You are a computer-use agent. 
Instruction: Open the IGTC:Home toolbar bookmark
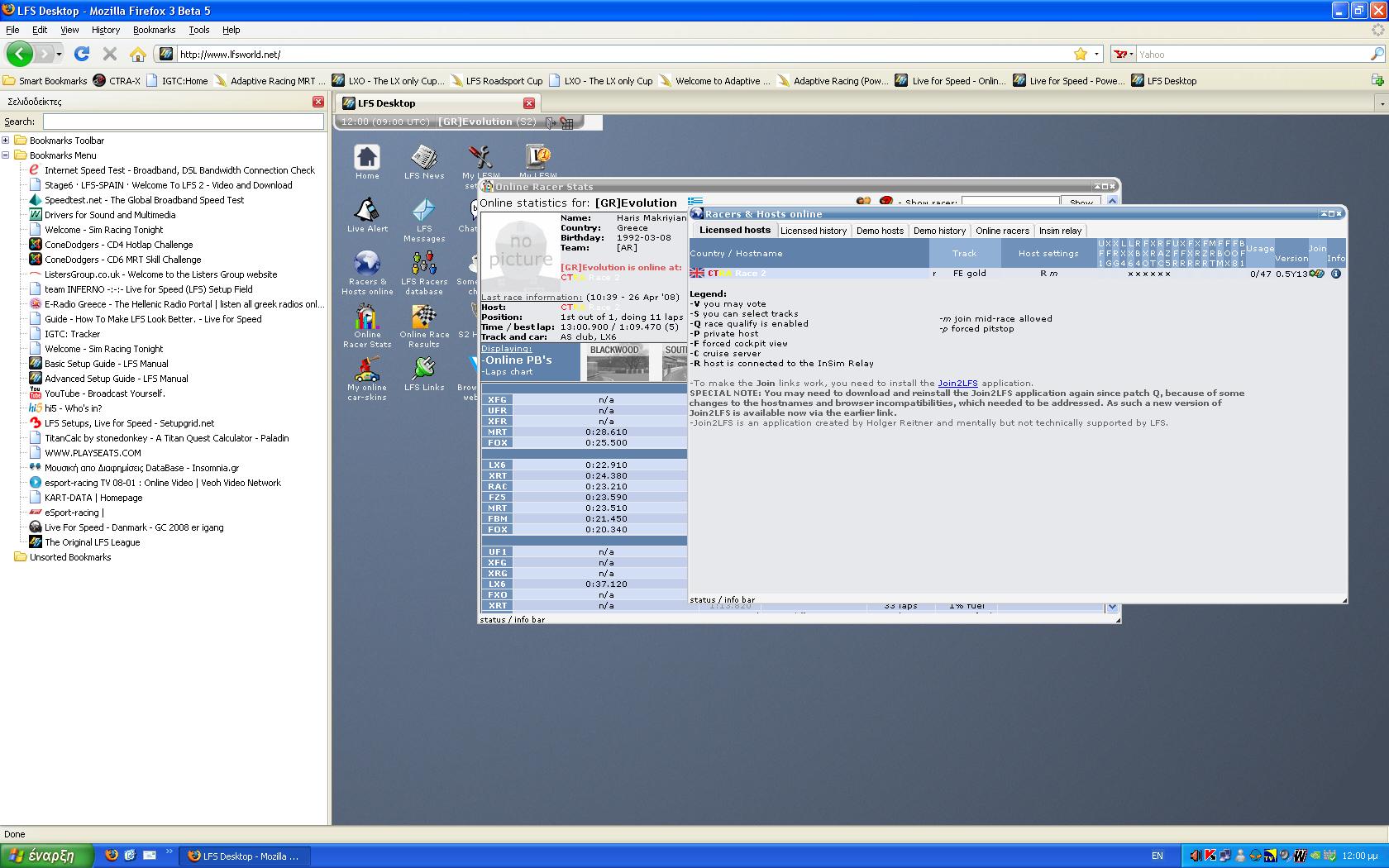click(177, 81)
